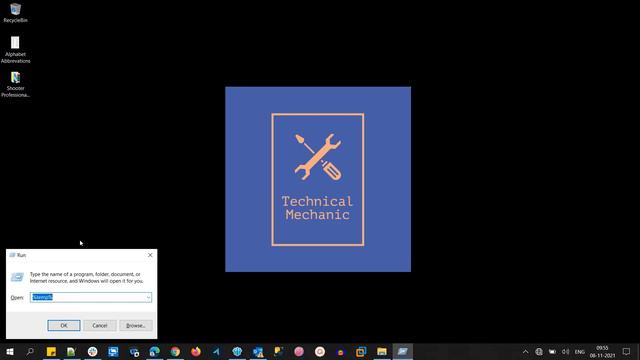Click OK in the Run dialog

[64, 325]
